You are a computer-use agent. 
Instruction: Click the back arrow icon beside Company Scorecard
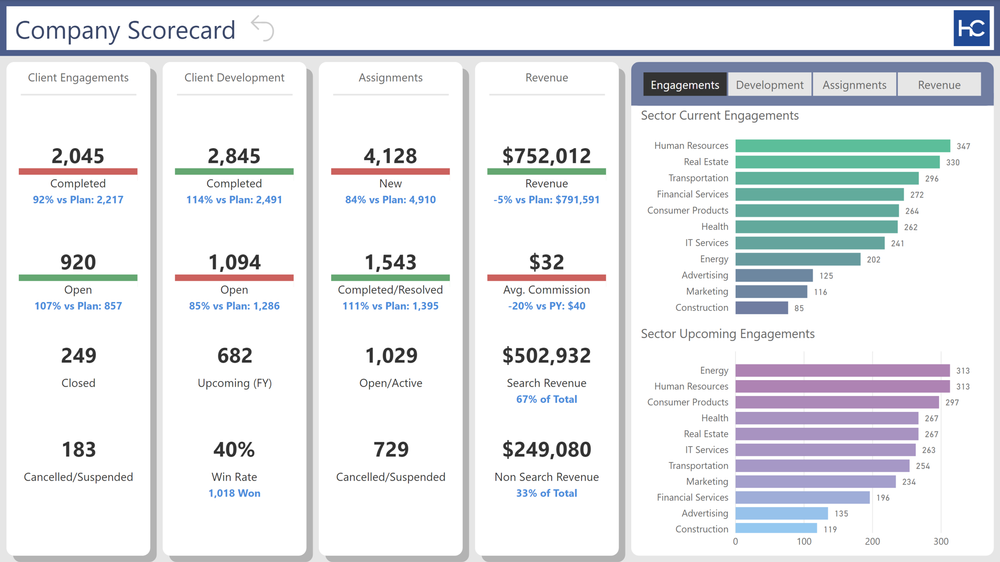(262, 29)
